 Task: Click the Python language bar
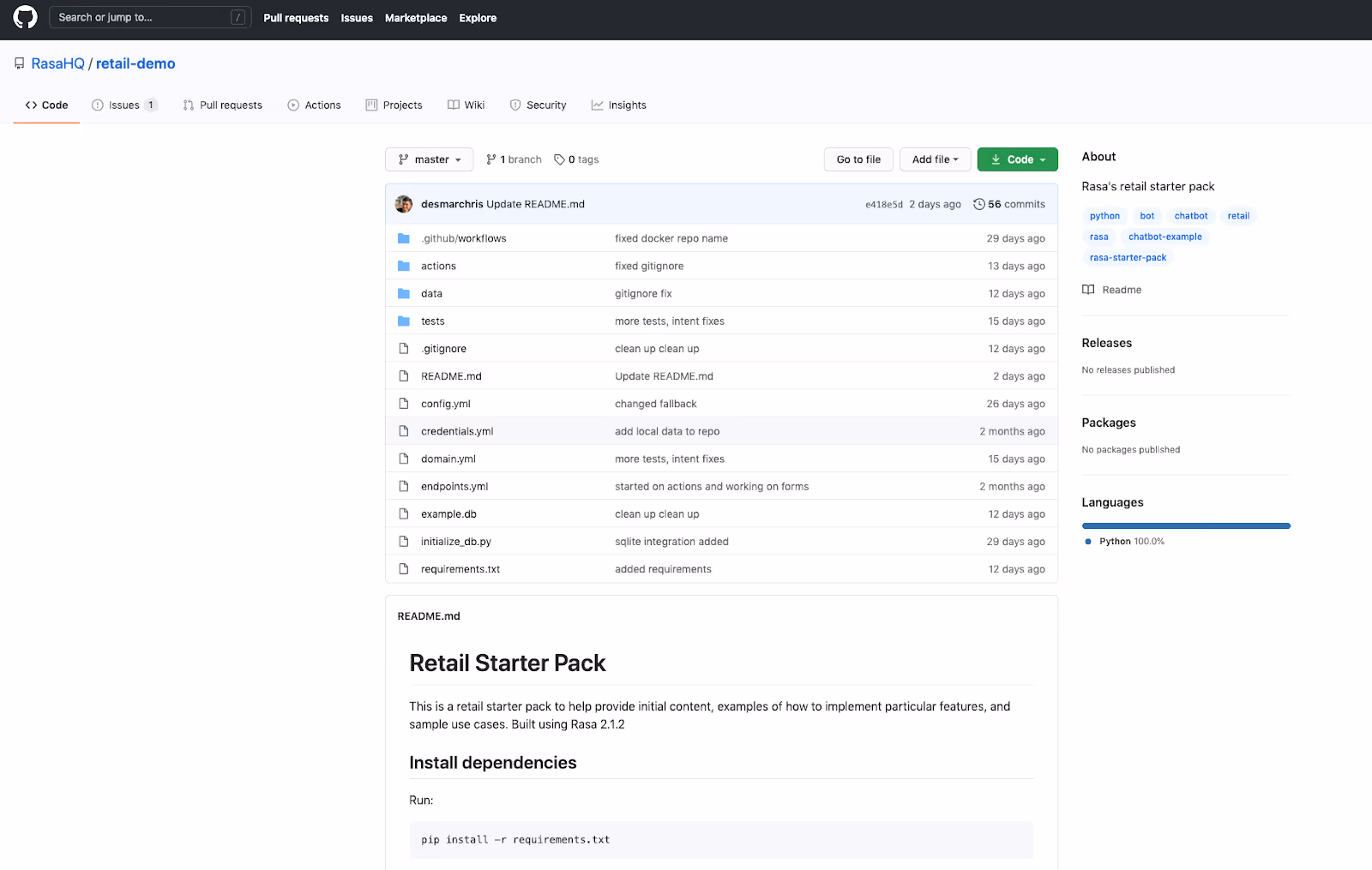[x=1186, y=525]
